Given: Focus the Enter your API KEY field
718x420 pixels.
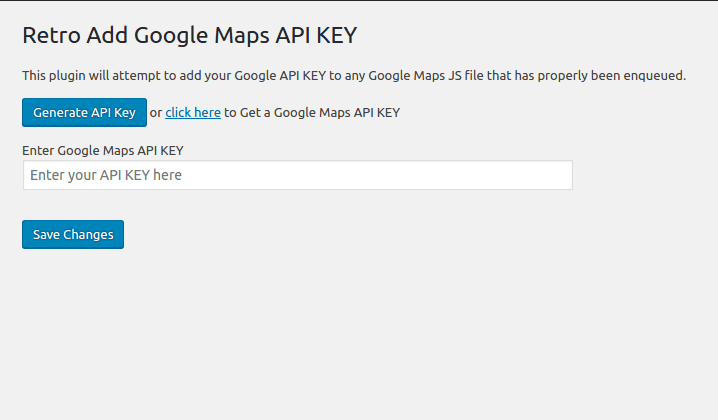Looking at the screenshot, I should tap(297, 175).
